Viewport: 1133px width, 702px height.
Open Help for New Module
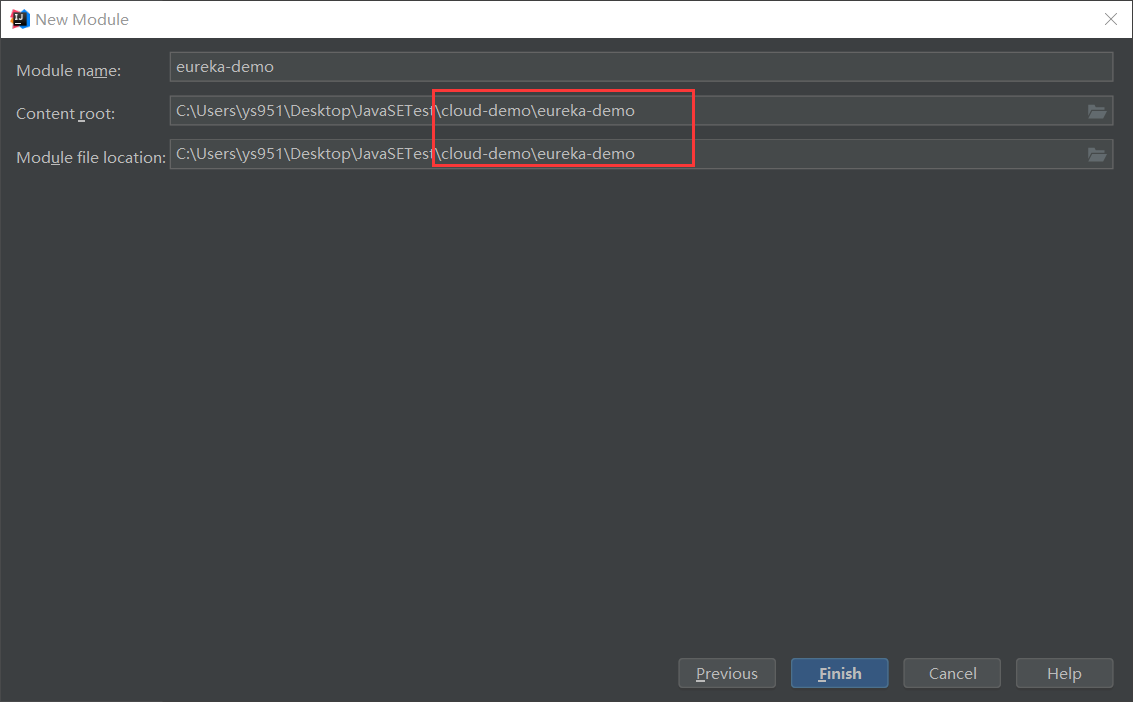[1064, 673]
